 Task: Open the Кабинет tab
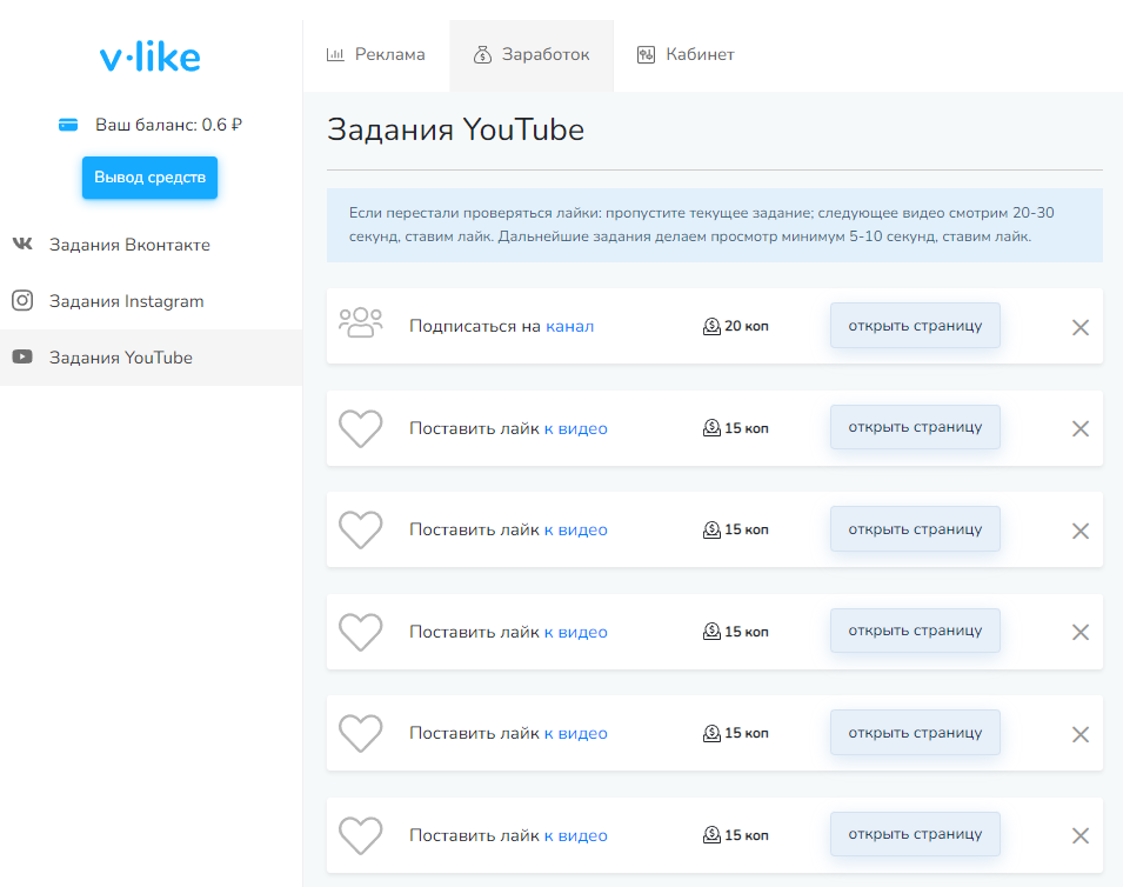click(685, 55)
